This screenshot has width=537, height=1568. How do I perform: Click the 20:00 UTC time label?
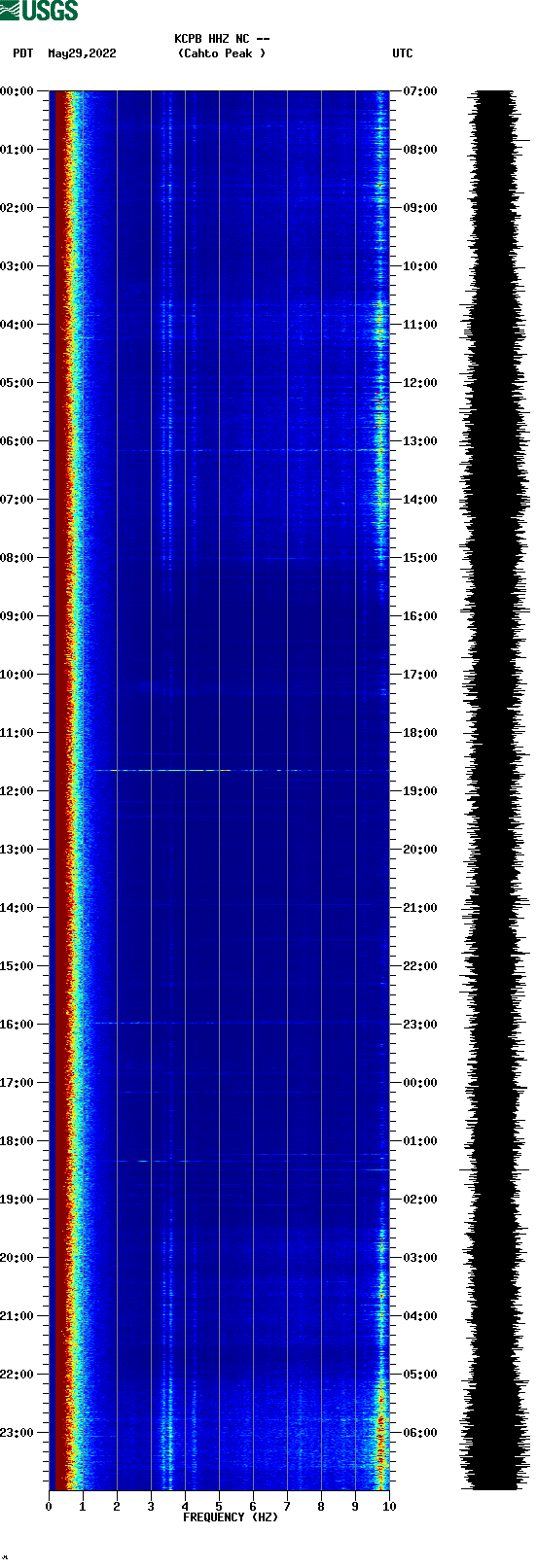pos(420,850)
